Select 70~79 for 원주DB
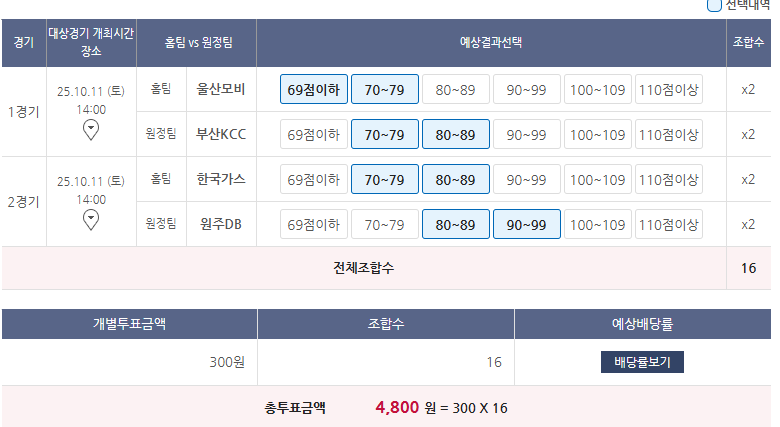This screenshot has width=780, height=427. point(385,224)
